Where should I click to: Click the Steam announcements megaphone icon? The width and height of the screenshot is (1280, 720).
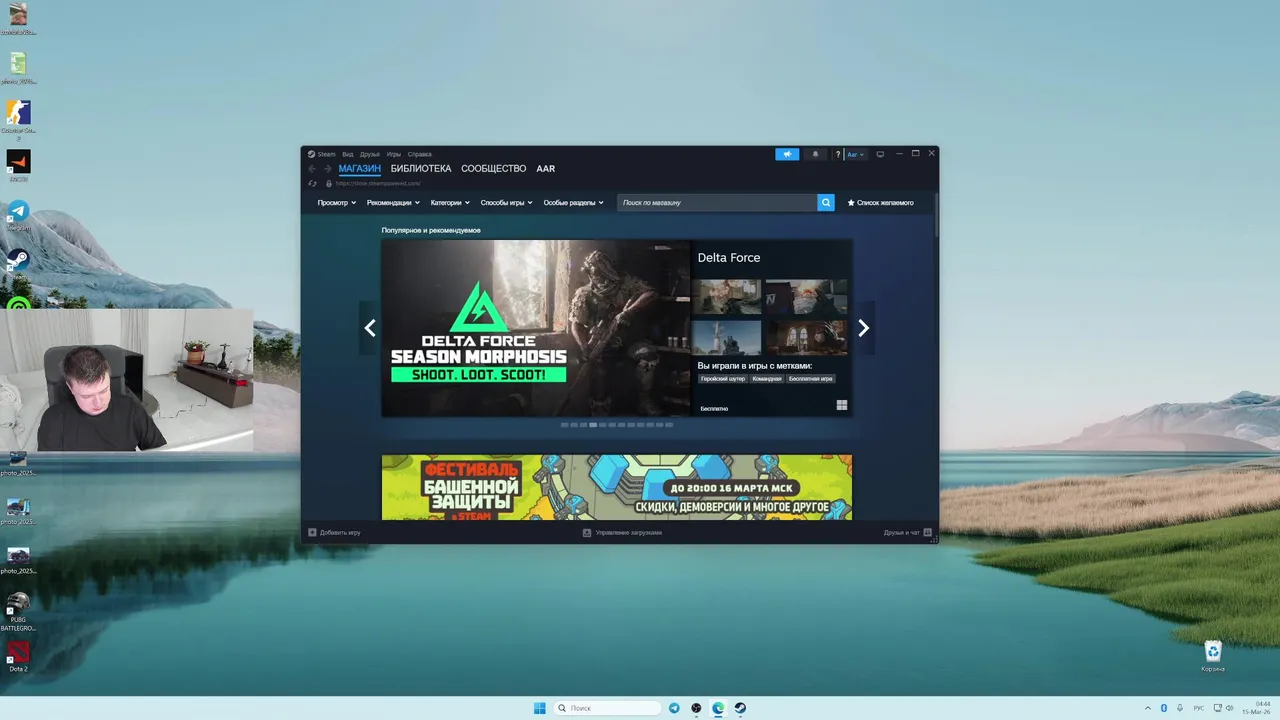coord(787,154)
